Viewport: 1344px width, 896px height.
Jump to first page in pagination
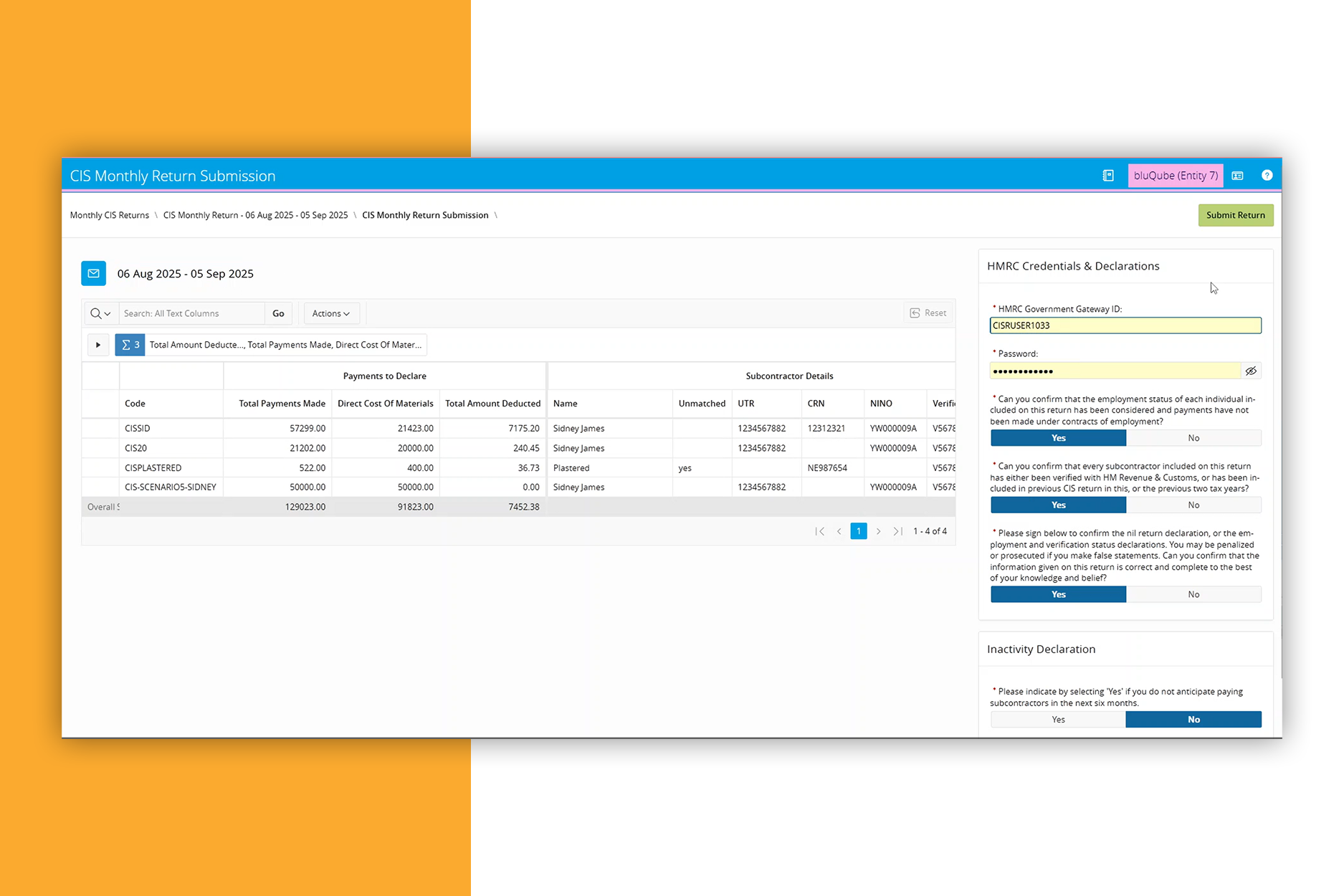820,531
